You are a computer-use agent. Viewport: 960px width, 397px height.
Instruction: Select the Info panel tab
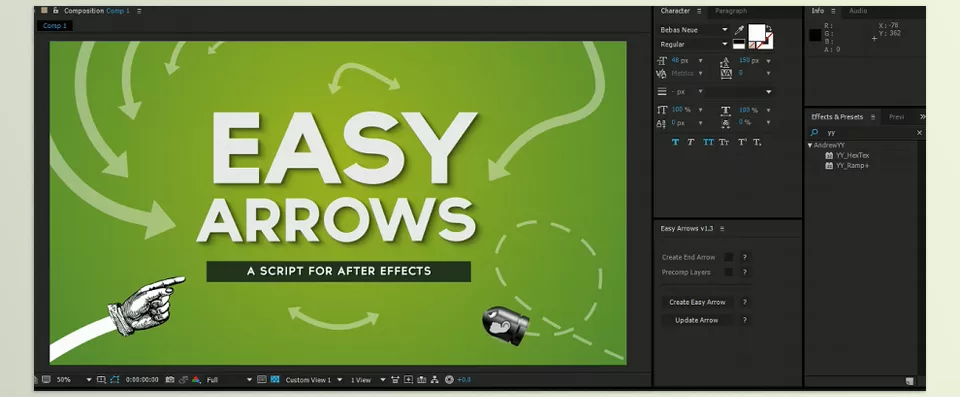pyautogui.click(x=817, y=11)
